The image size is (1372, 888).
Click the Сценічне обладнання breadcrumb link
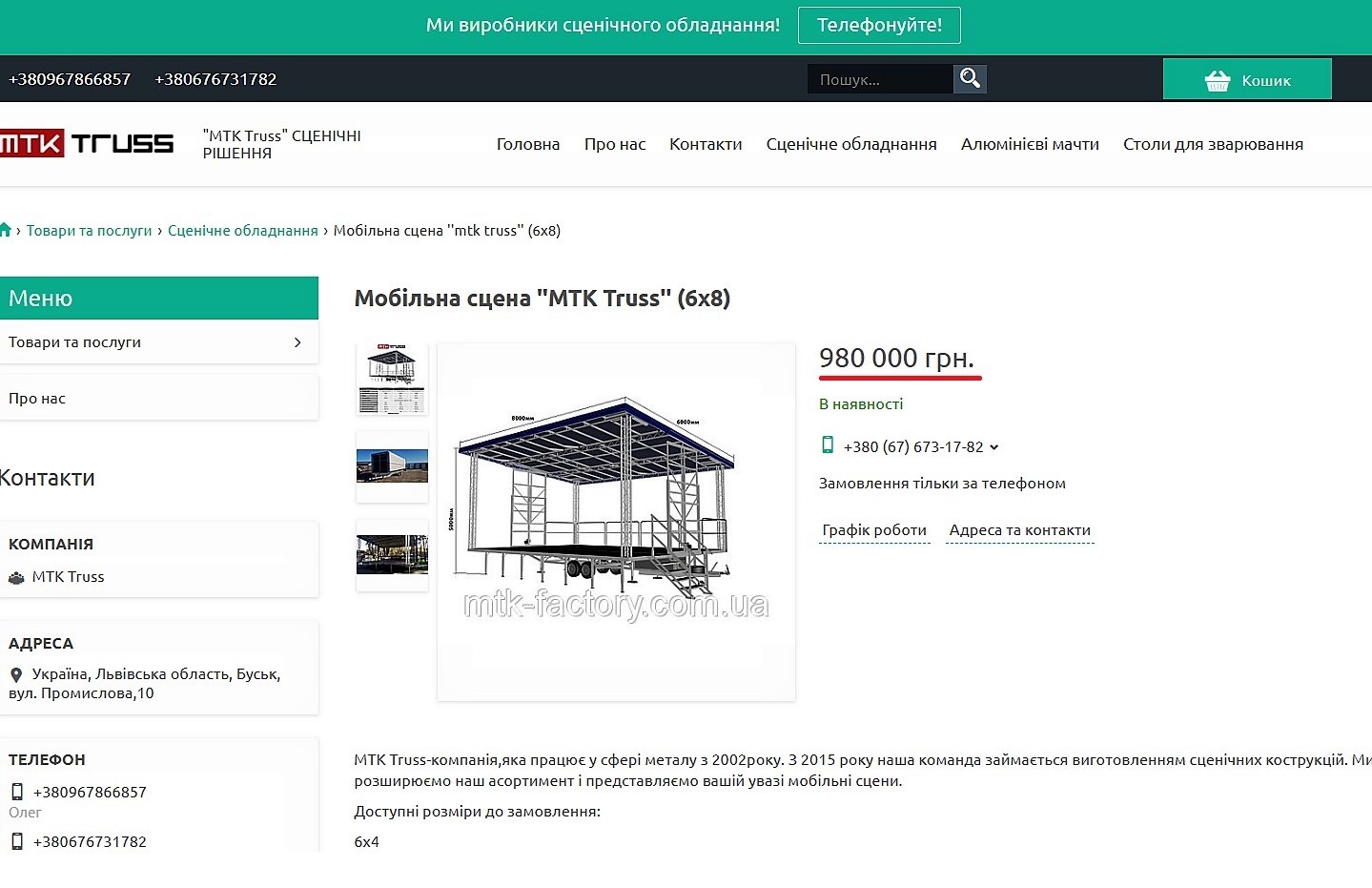tap(242, 231)
